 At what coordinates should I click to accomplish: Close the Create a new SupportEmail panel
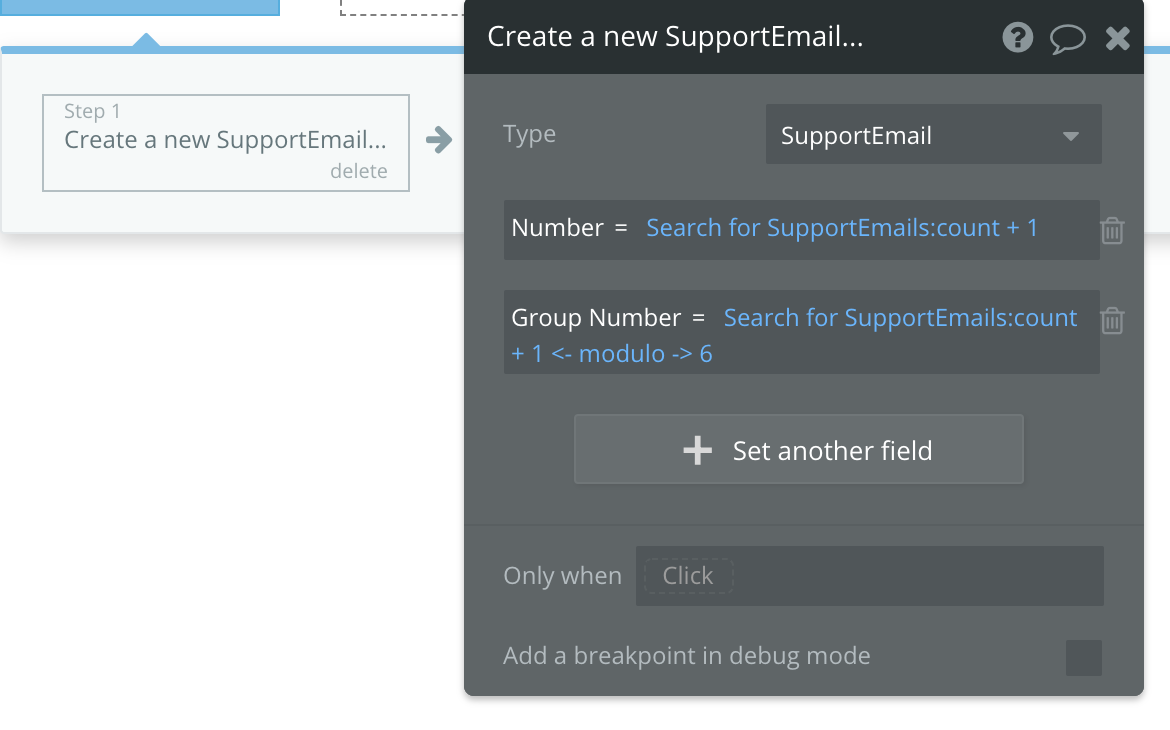1117,38
